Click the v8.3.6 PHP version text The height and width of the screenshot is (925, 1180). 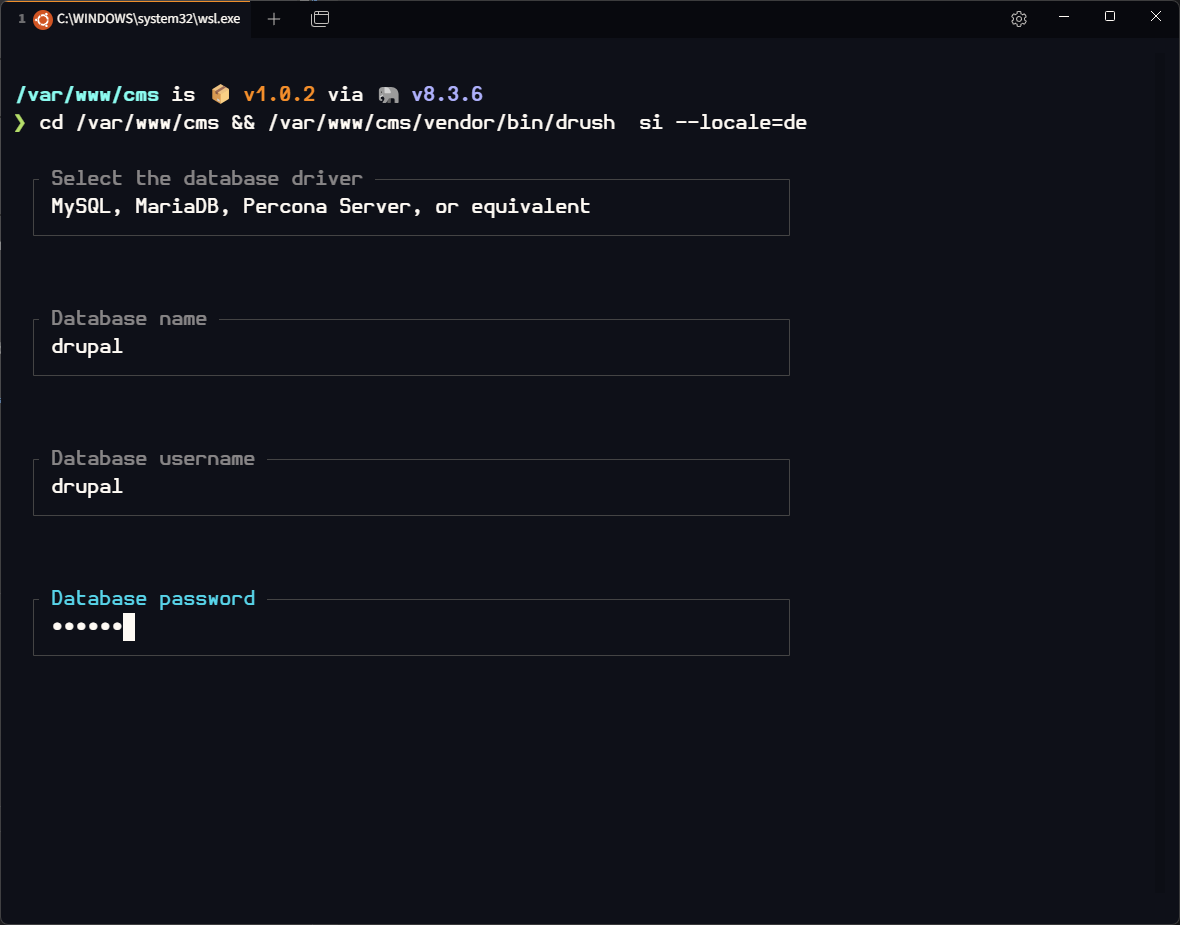pyautogui.click(x=447, y=95)
